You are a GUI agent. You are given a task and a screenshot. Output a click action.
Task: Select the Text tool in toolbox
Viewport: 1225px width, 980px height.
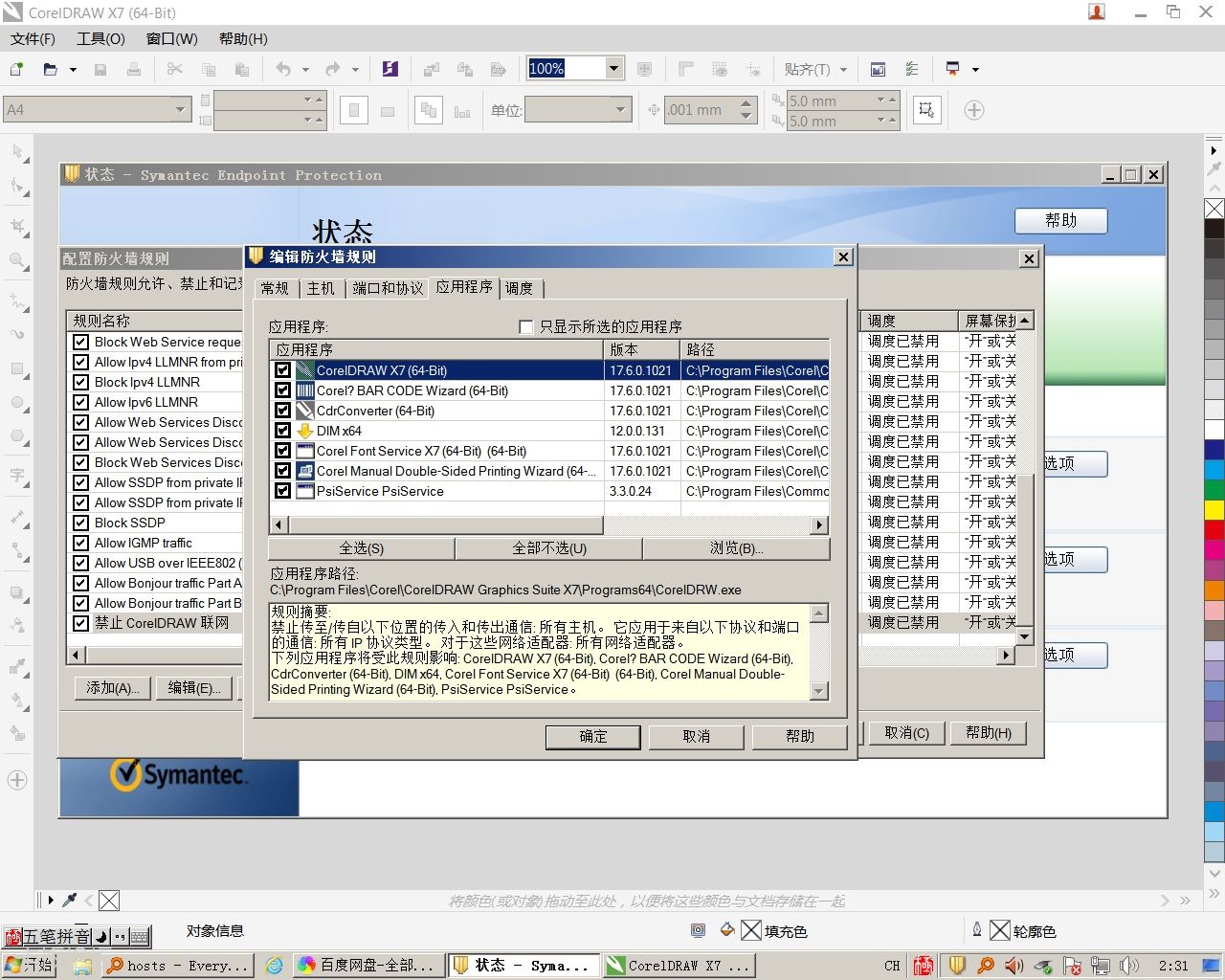18,475
